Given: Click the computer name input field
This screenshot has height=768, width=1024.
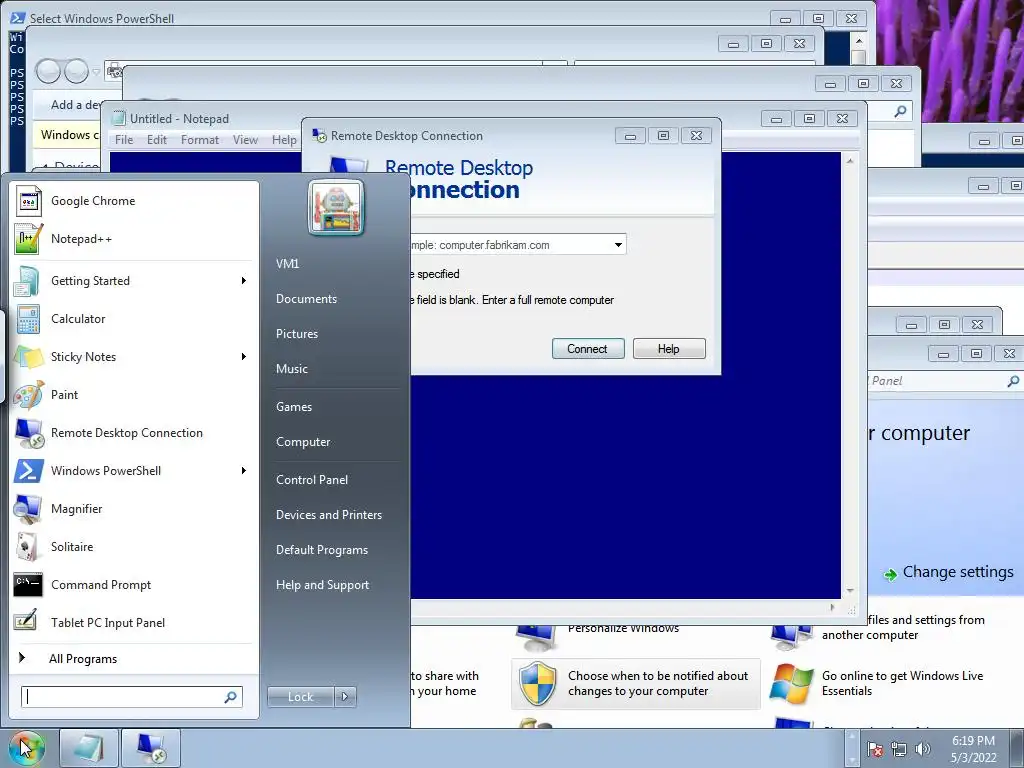Looking at the screenshot, I should click(509, 245).
